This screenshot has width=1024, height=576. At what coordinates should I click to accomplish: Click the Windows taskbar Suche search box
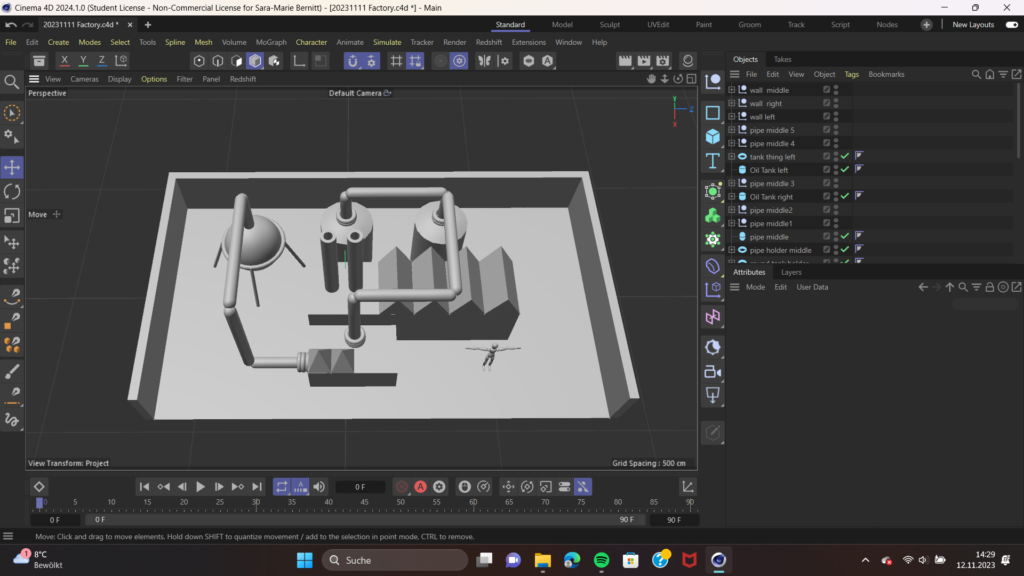pos(397,560)
